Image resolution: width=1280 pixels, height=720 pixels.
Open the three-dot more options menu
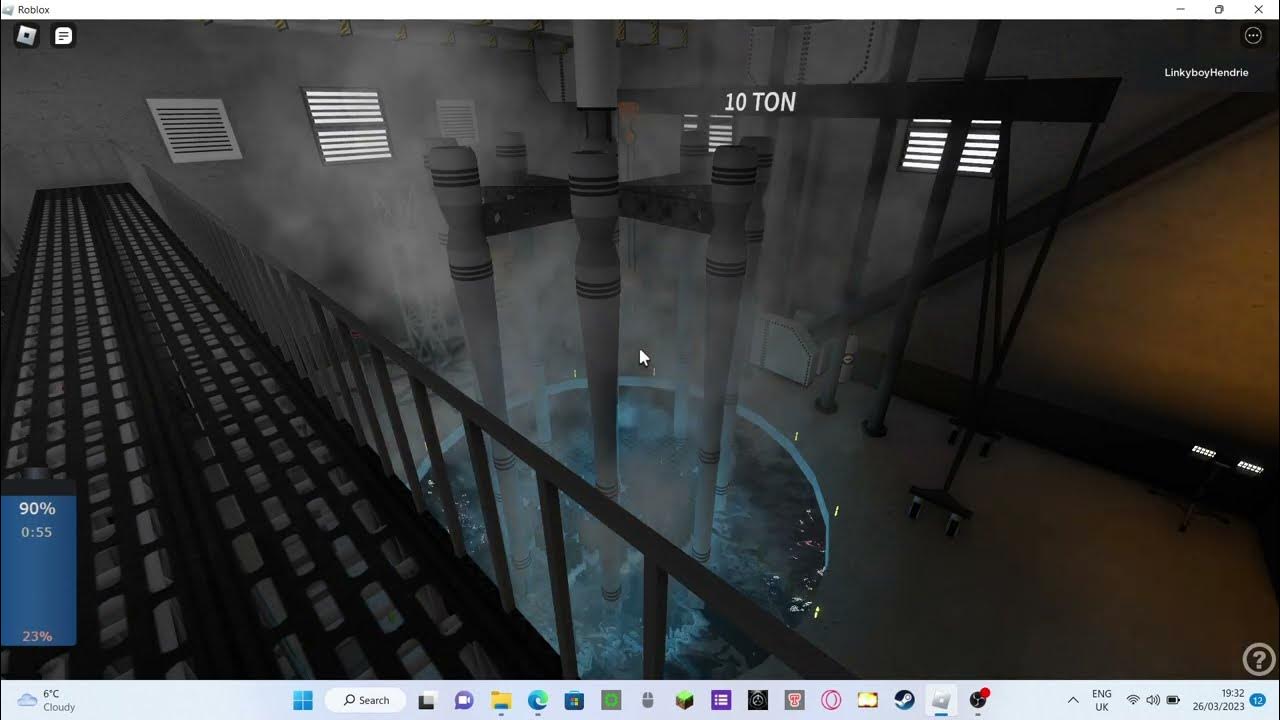coord(1253,36)
